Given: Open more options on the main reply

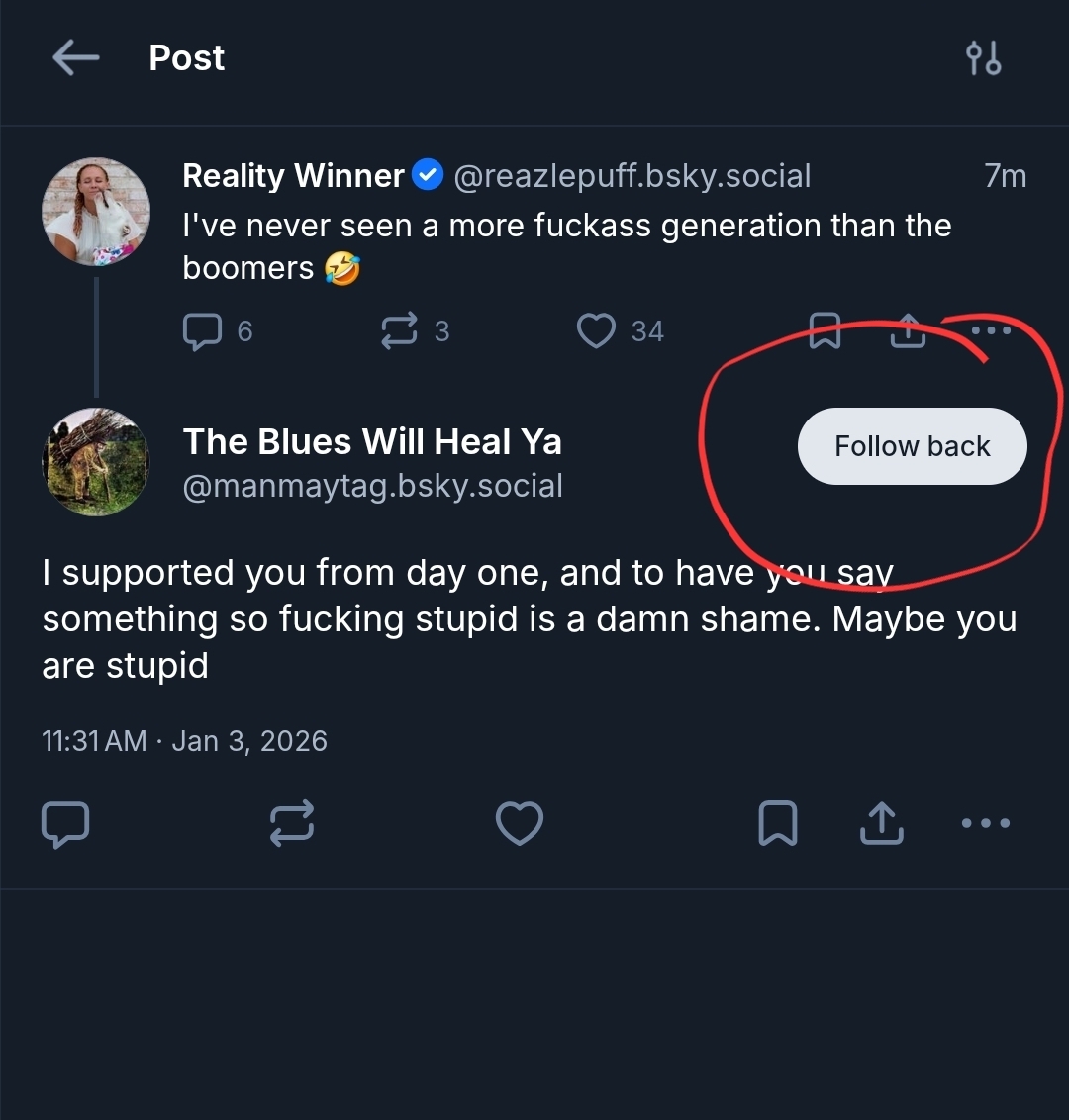Looking at the screenshot, I should (986, 823).
